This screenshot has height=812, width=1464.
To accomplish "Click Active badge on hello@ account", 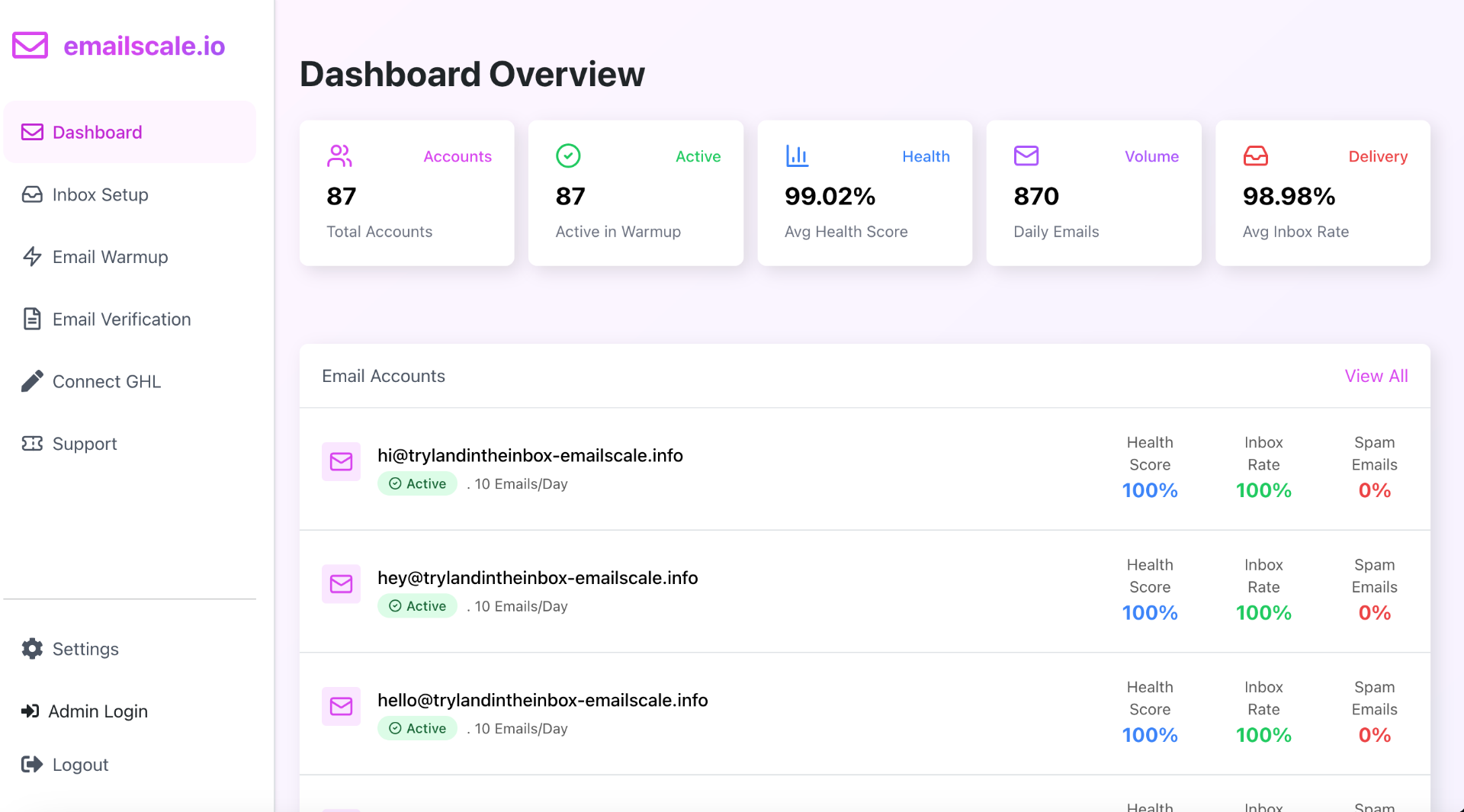I will (417, 728).
